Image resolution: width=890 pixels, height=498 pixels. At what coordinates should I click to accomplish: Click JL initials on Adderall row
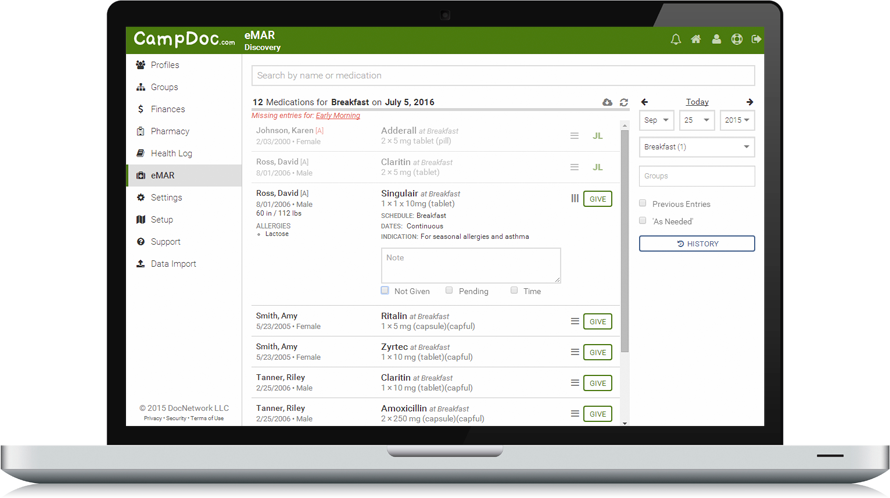598,136
